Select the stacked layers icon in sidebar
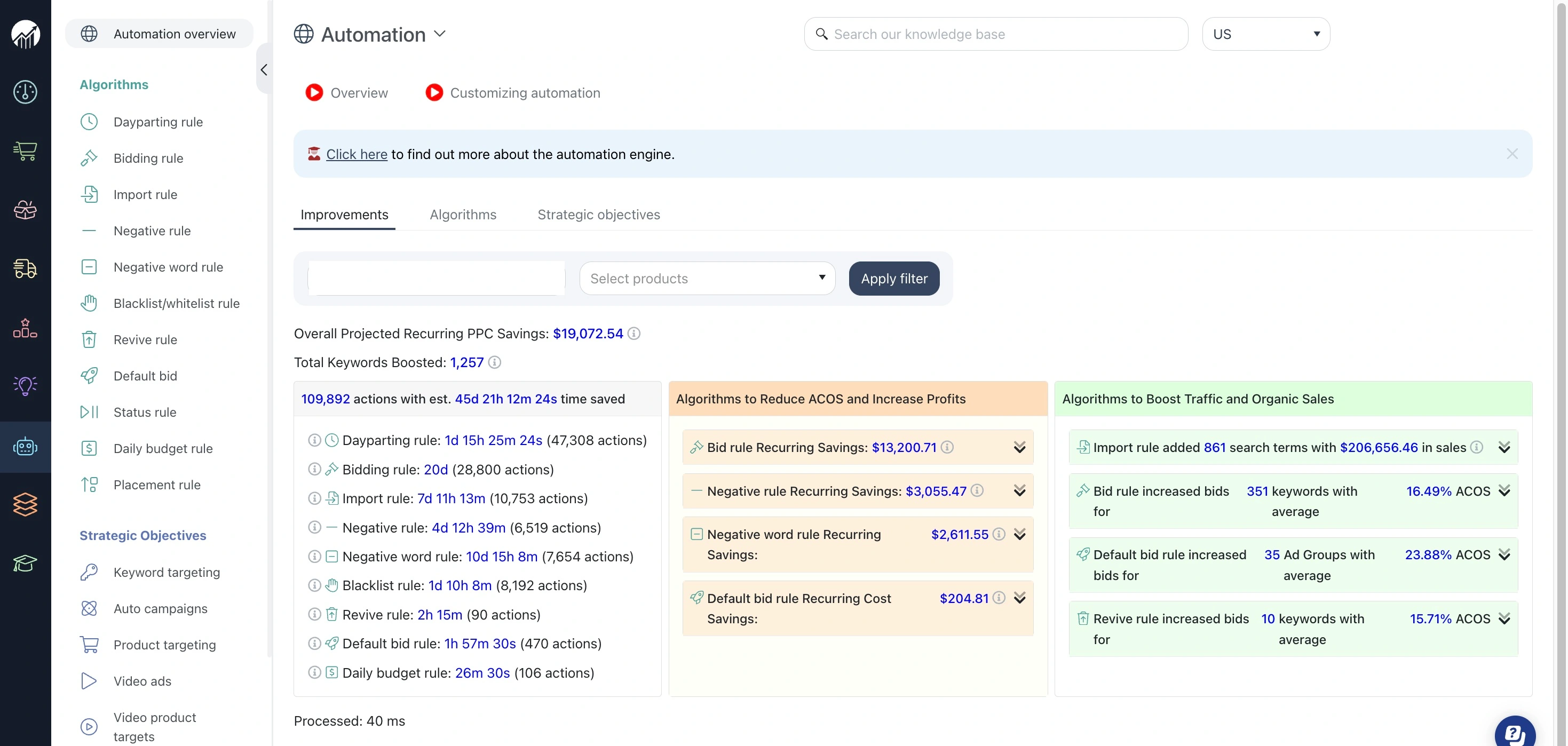 click(x=25, y=504)
